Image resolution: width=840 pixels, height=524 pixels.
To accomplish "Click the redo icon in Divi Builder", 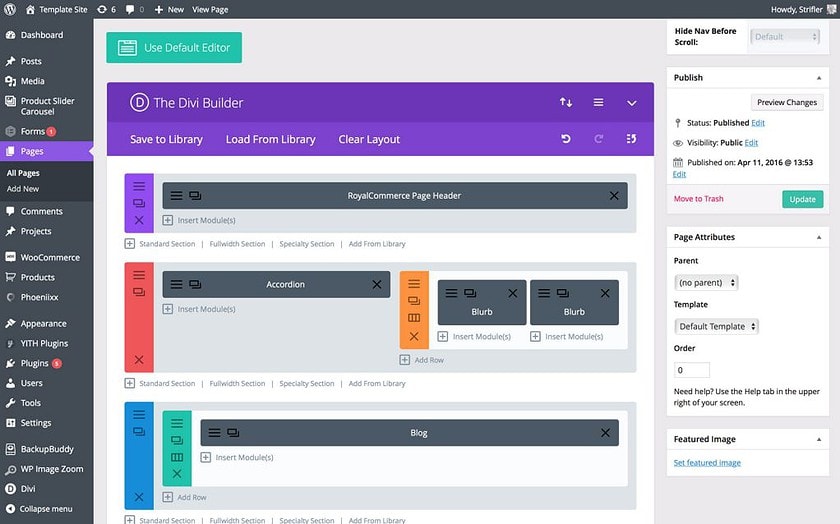I will pos(598,139).
